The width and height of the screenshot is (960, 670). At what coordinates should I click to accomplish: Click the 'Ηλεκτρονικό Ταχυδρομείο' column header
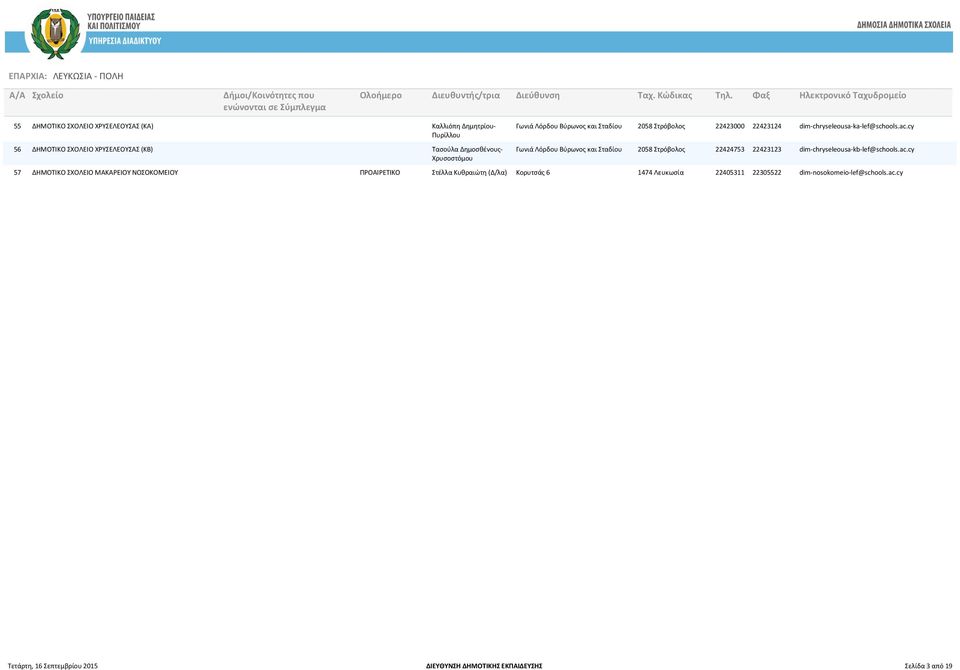852,96
